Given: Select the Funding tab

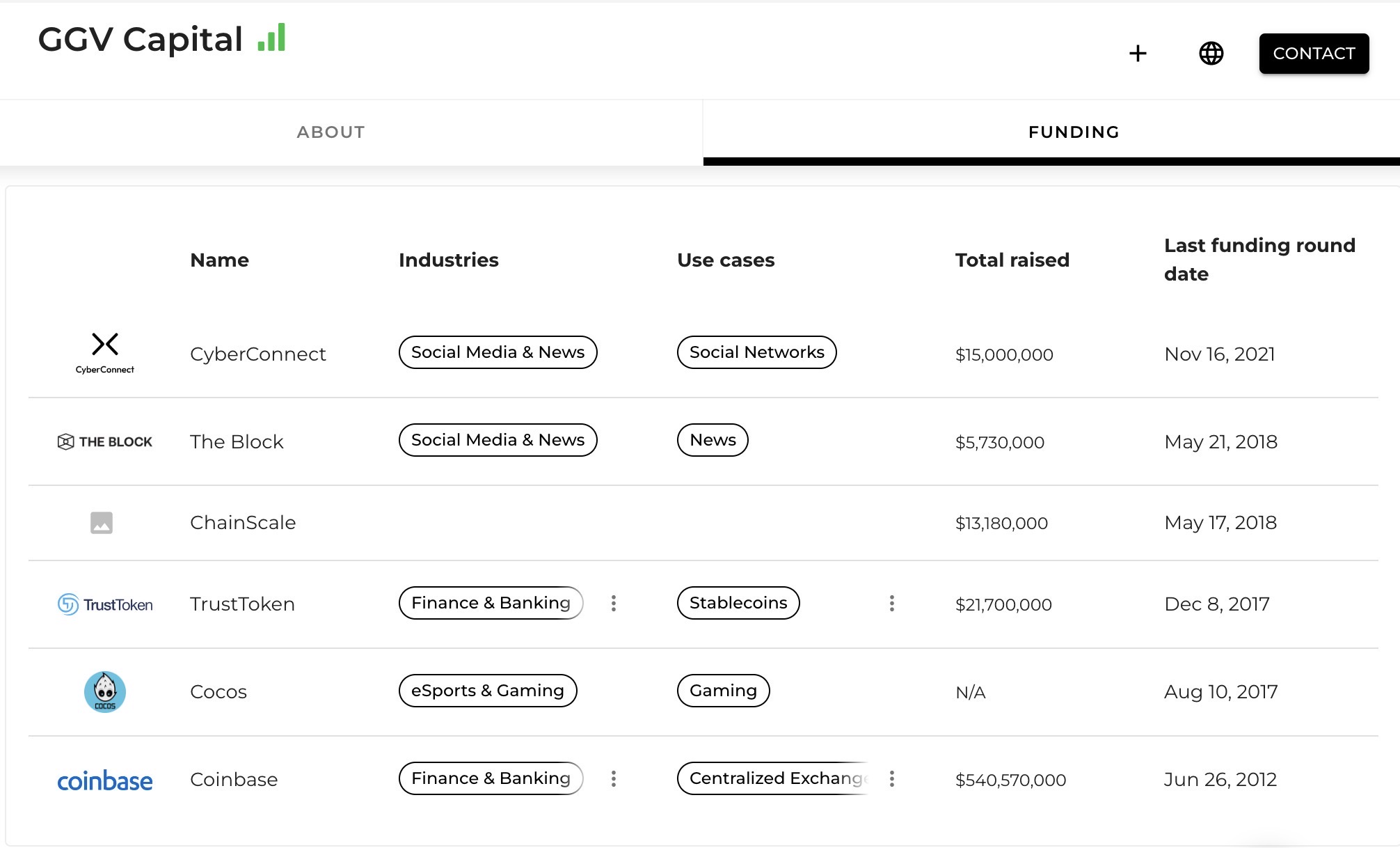Looking at the screenshot, I should (1074, 132).
